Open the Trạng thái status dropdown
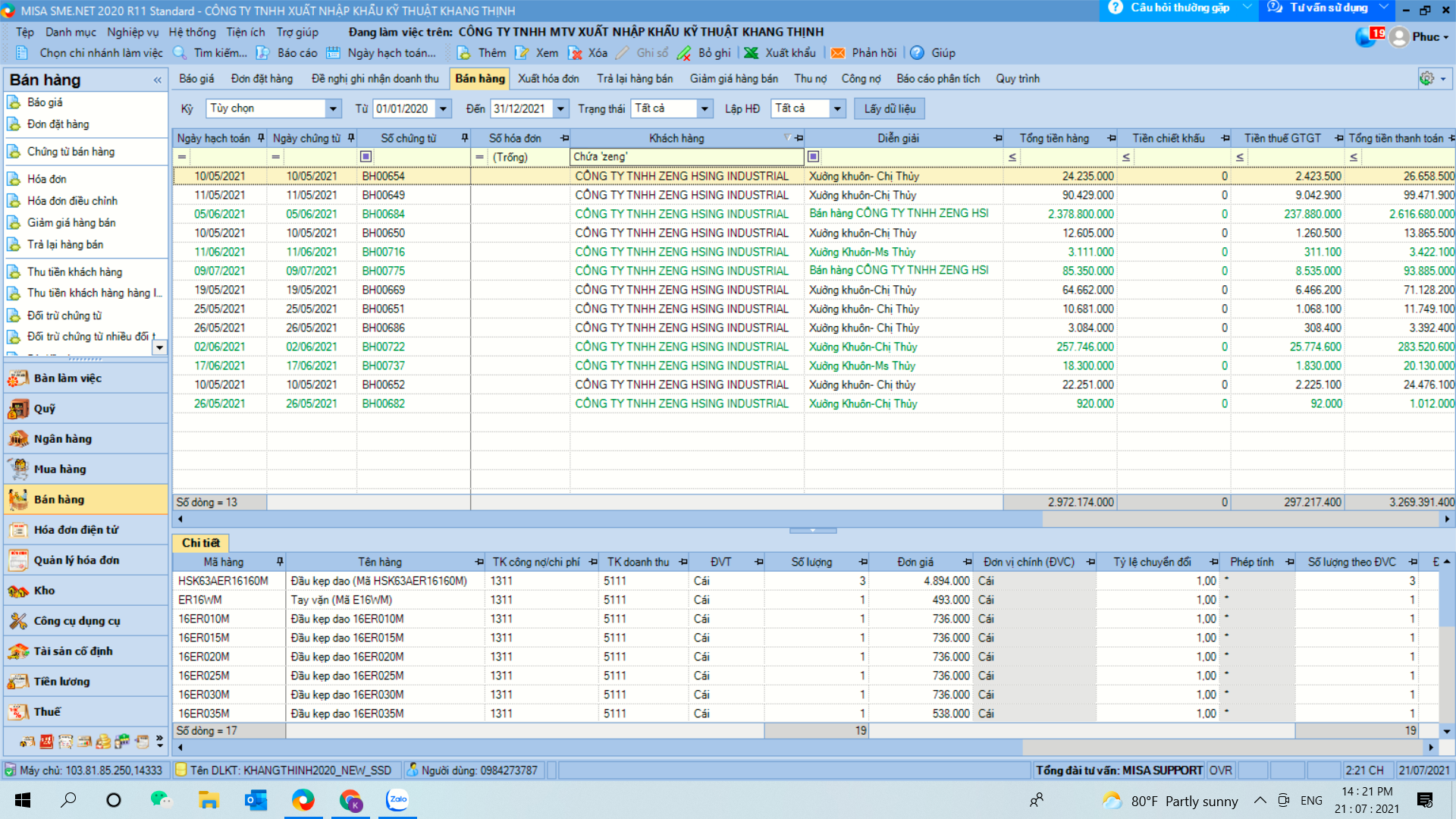1456x819 pixels. tap(704, 108)
